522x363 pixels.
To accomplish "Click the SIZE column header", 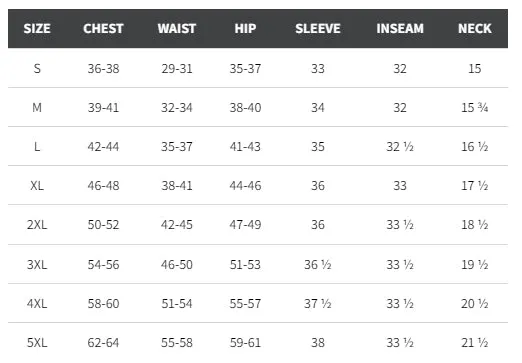I will click(x=37, y=29).
